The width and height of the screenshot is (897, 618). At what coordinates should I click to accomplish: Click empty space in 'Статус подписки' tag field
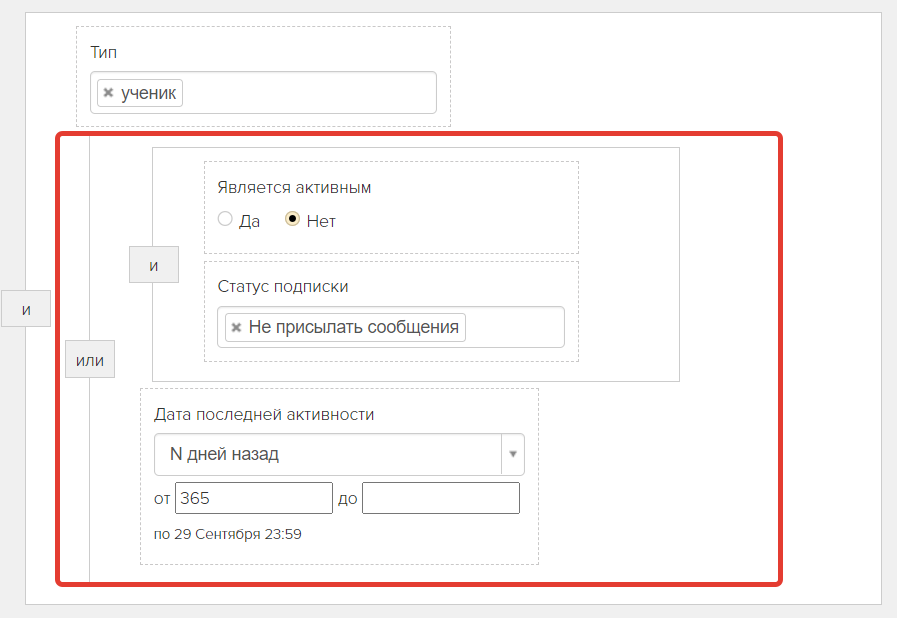514,327
